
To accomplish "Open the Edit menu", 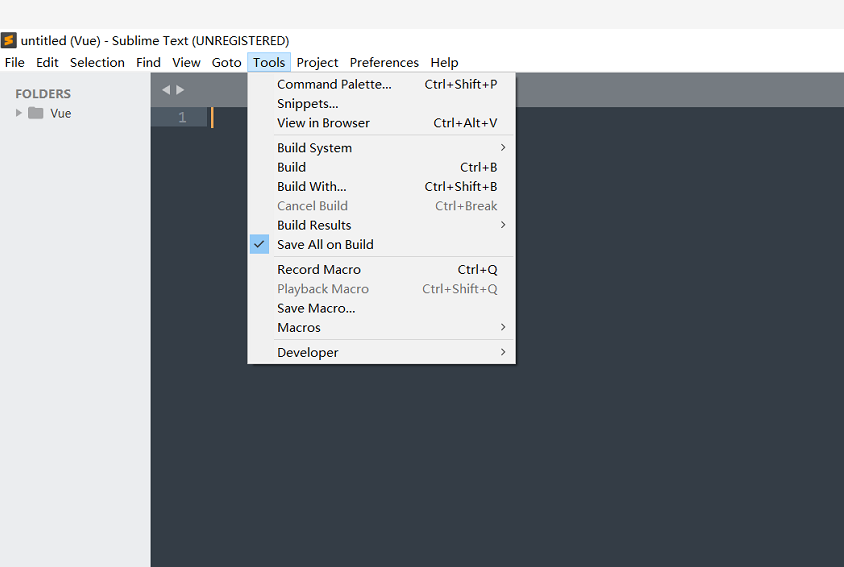I will (47, 62).
